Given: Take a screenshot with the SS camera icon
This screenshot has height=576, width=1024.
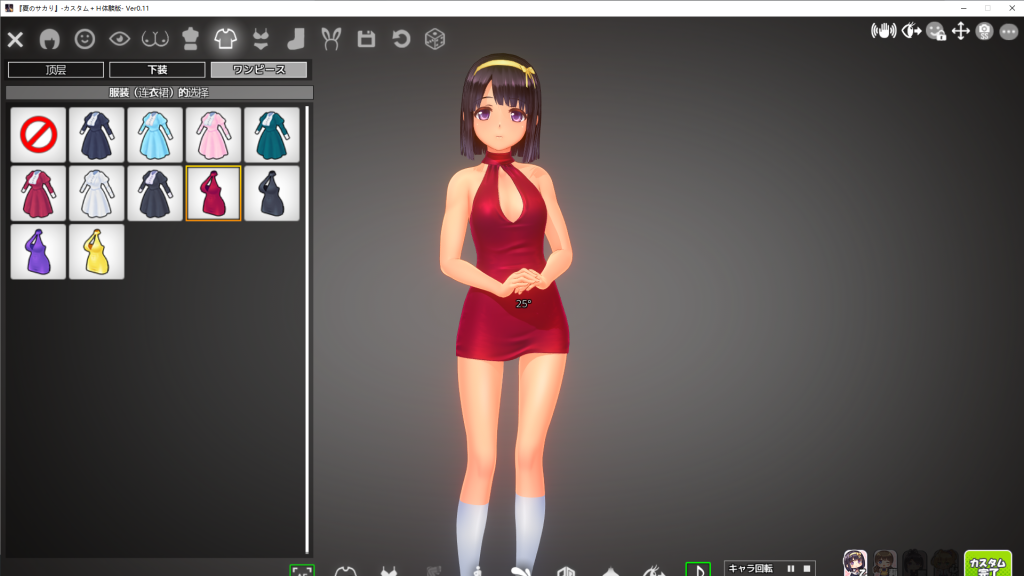Looking at the screenshot, I should click(x=985, y=33).
